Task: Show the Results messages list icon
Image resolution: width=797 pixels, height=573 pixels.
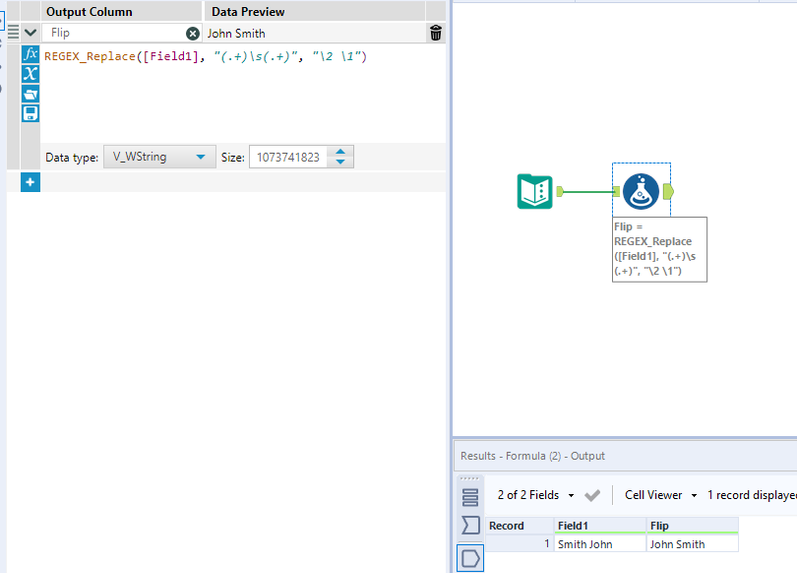Action: tap(470, 497)
